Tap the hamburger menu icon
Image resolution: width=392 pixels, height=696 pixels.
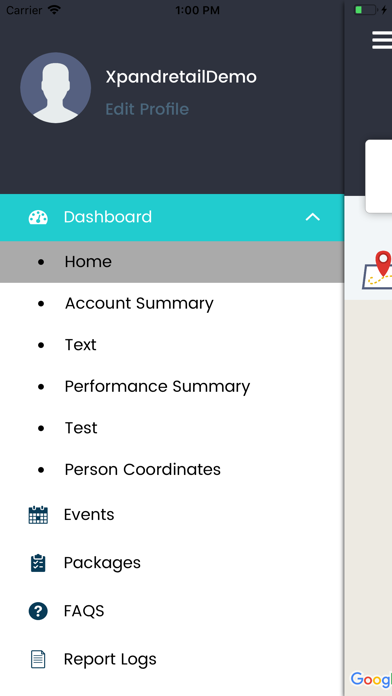tap(382, 40)
